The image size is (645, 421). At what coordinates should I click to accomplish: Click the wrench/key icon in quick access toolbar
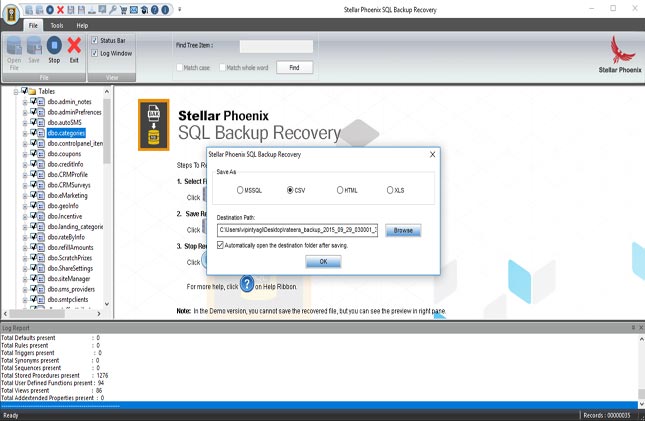point(113,10)
